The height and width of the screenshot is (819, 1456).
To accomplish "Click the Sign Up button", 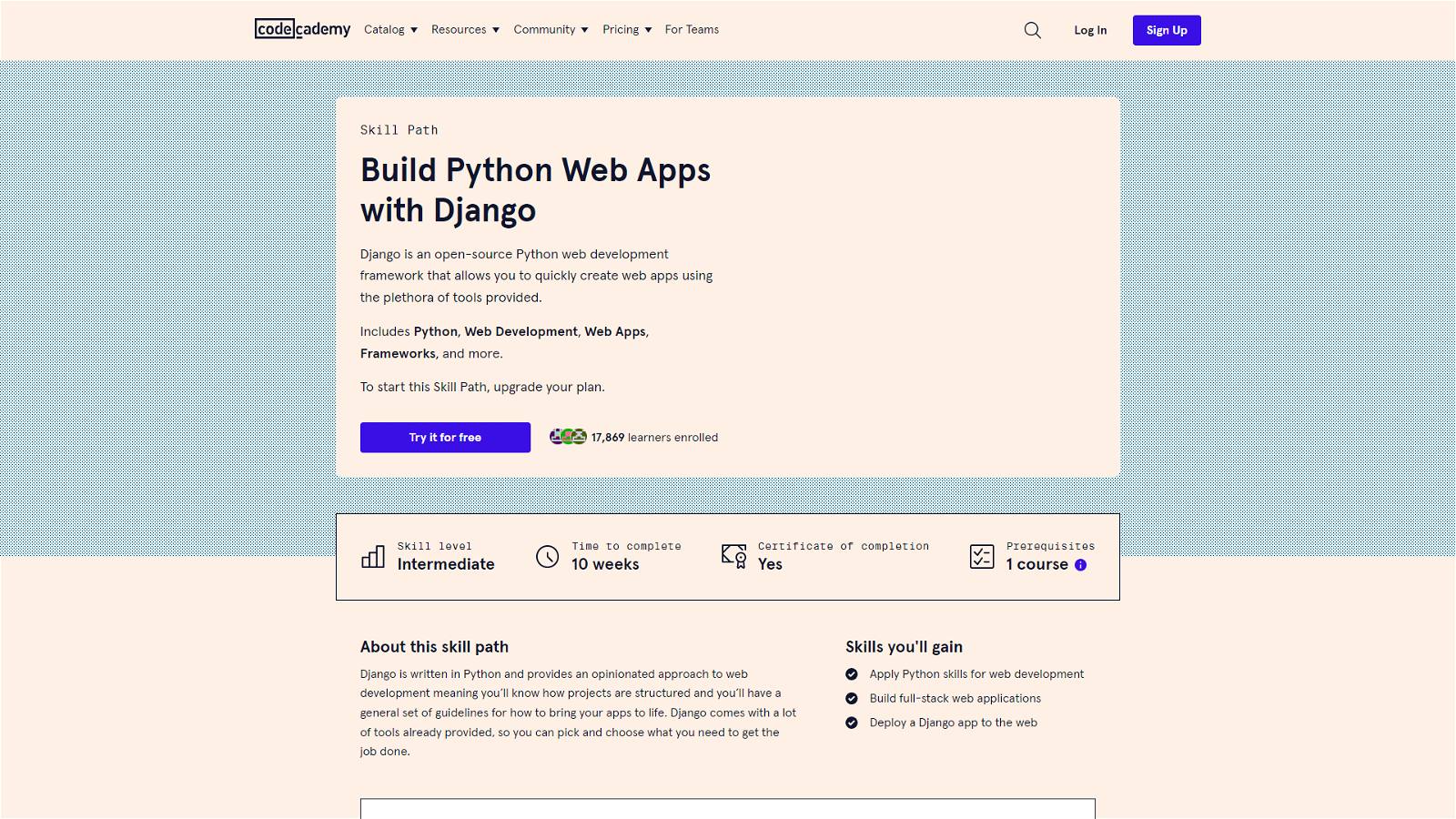I will pyautogui.click(x=1167, y=30).
